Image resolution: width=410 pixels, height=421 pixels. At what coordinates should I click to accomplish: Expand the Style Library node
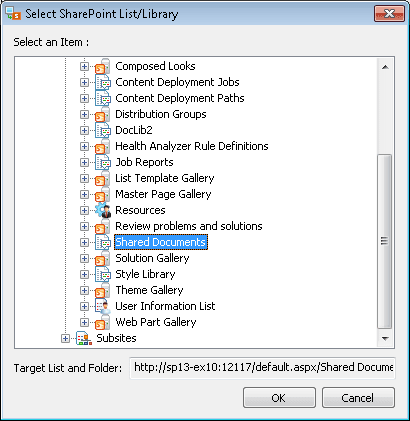click(84, 275)
